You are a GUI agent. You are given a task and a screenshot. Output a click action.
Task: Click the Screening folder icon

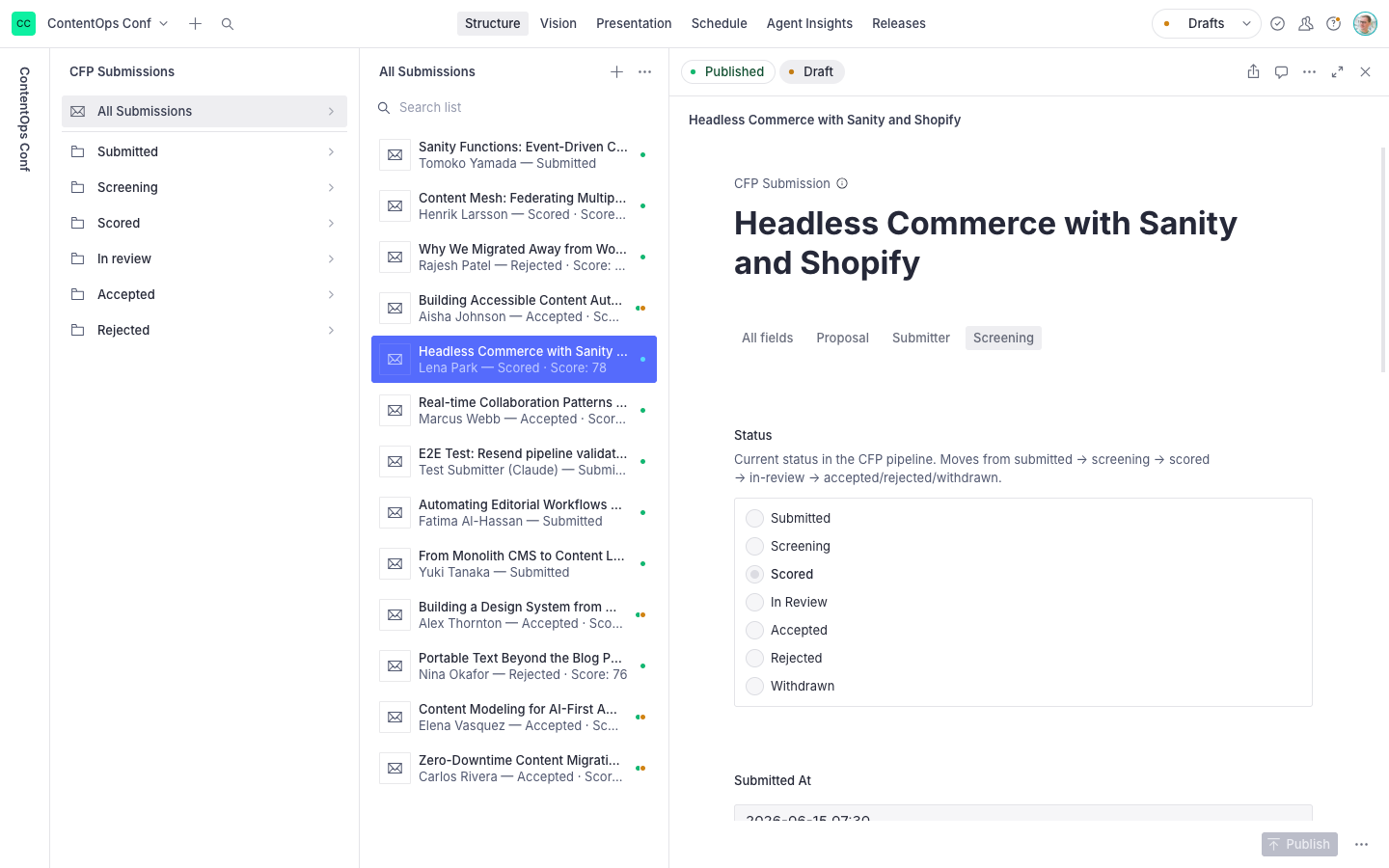(78, 187)
